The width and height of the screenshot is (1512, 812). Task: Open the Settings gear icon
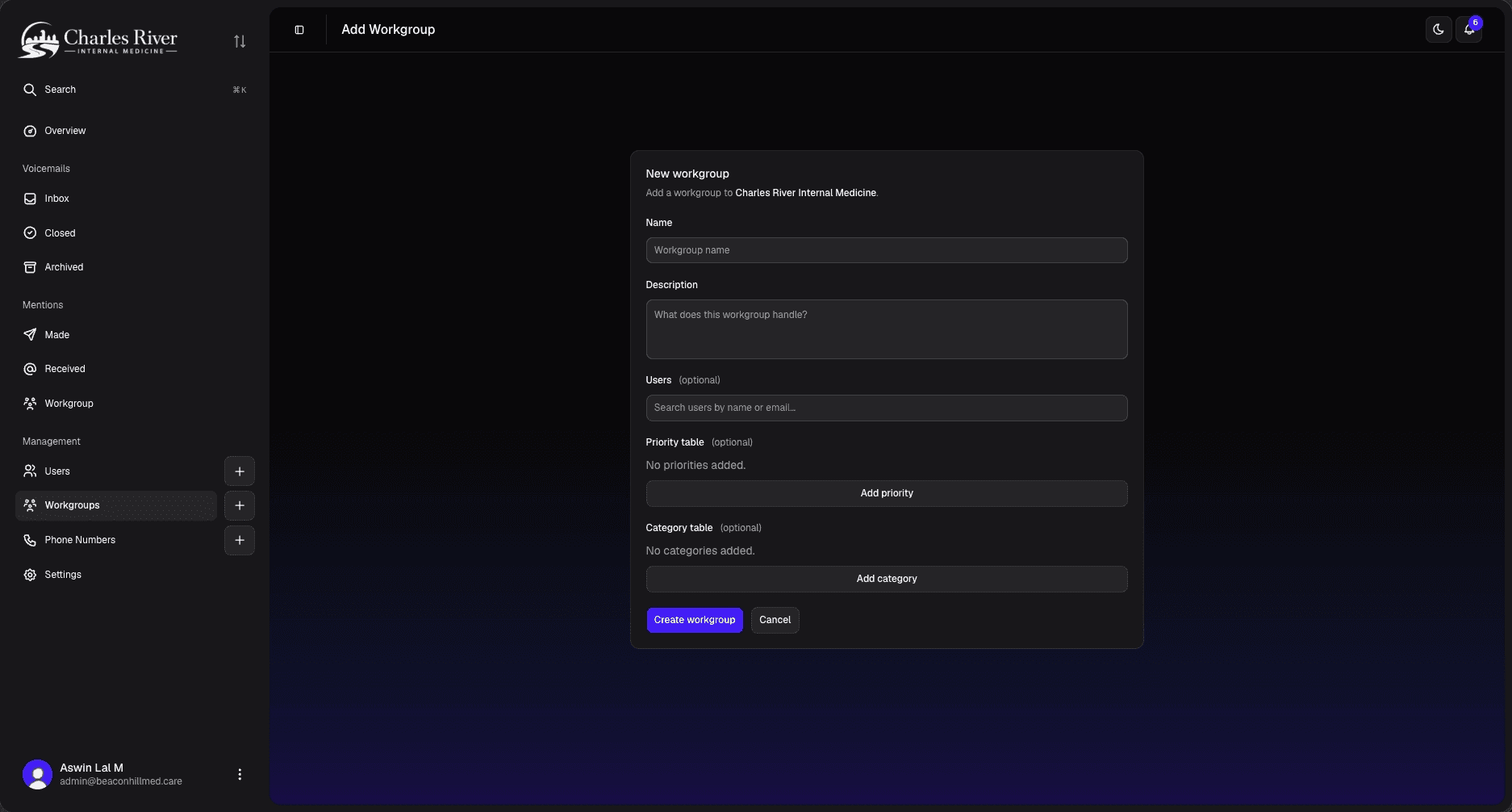[x=30, y=575]
